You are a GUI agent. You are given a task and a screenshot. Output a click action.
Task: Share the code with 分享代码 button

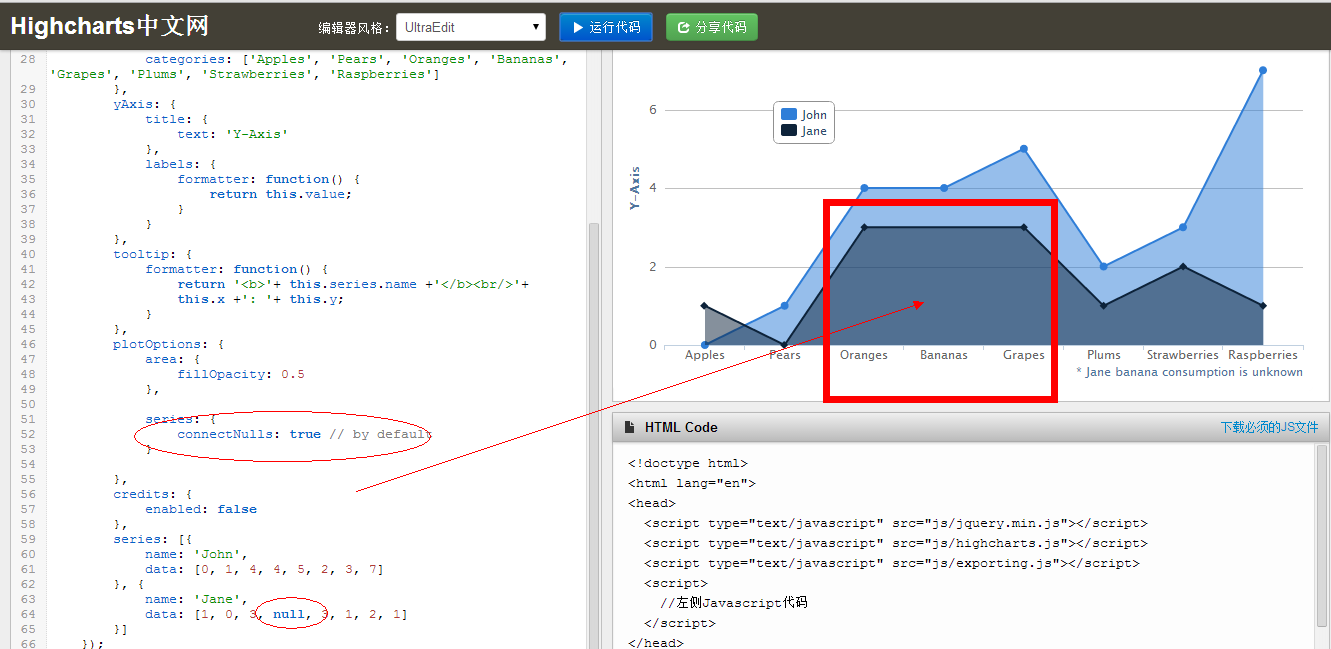[711, 27]
